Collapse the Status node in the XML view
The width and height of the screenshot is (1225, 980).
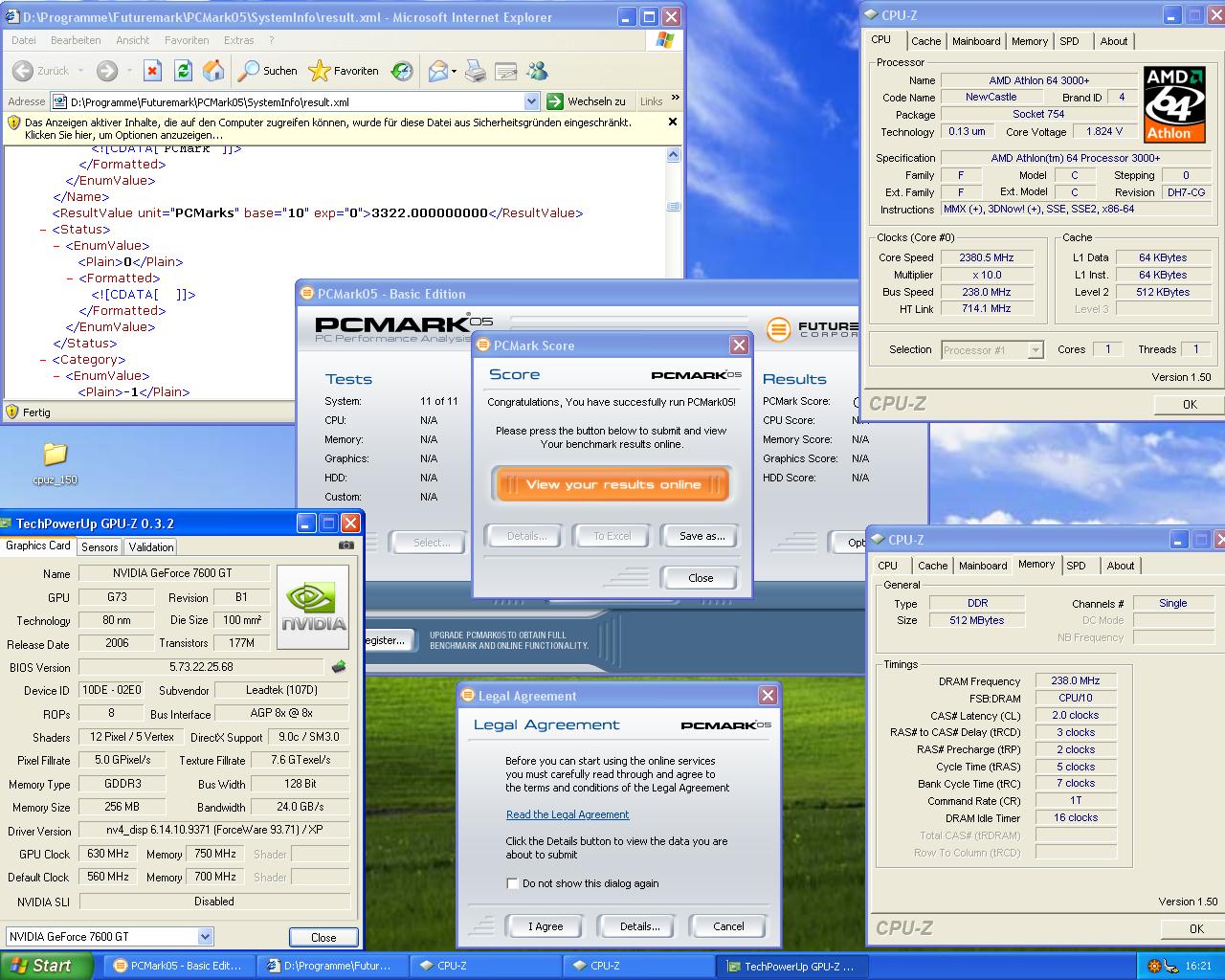[44, 230]
